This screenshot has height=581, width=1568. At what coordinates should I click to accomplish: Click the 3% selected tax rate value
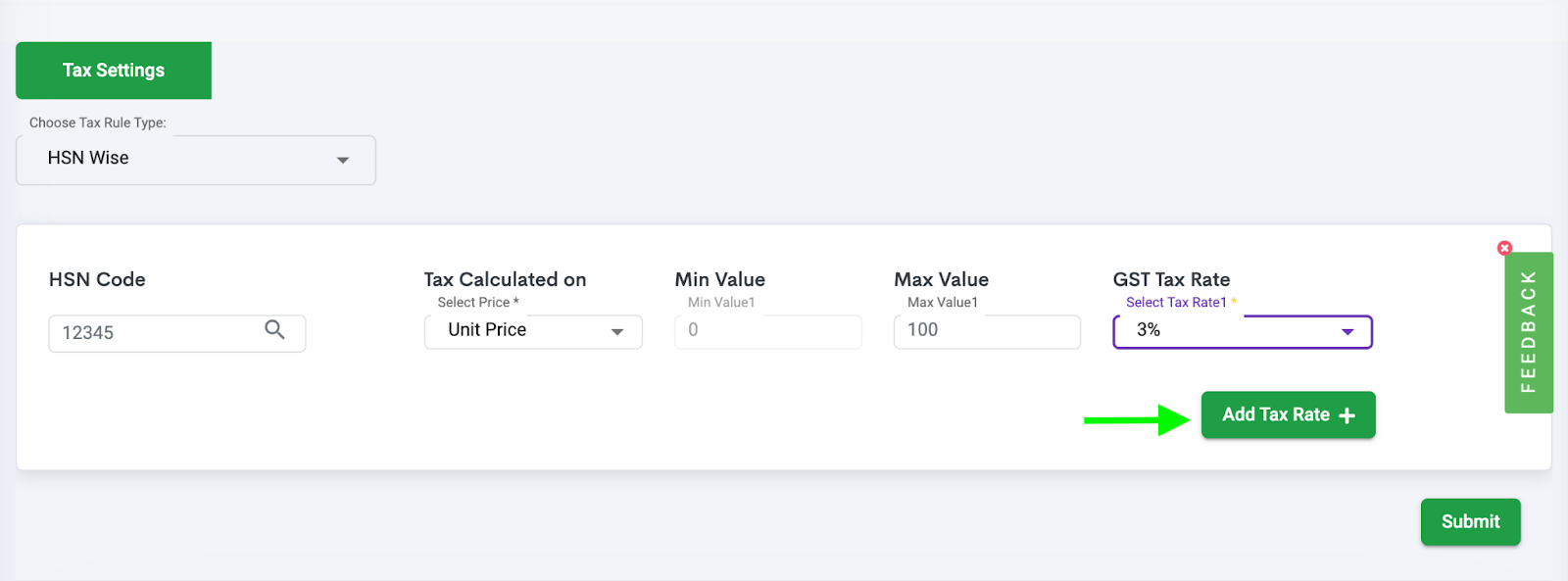tap(1149, 330)
